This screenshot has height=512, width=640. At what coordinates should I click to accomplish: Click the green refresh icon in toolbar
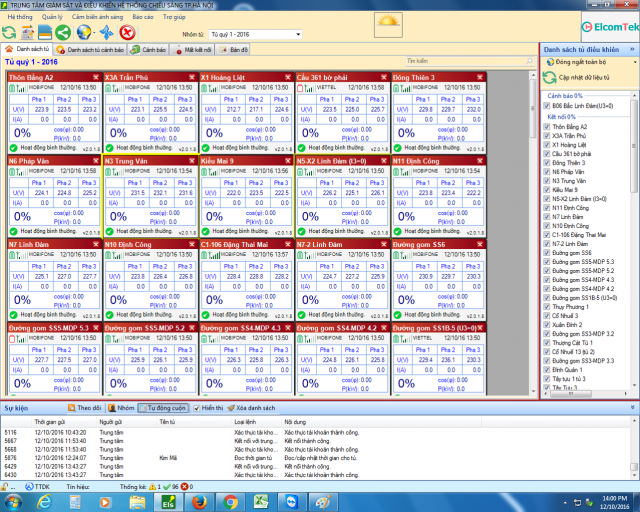pyautogui.click(x=9, y=33)
